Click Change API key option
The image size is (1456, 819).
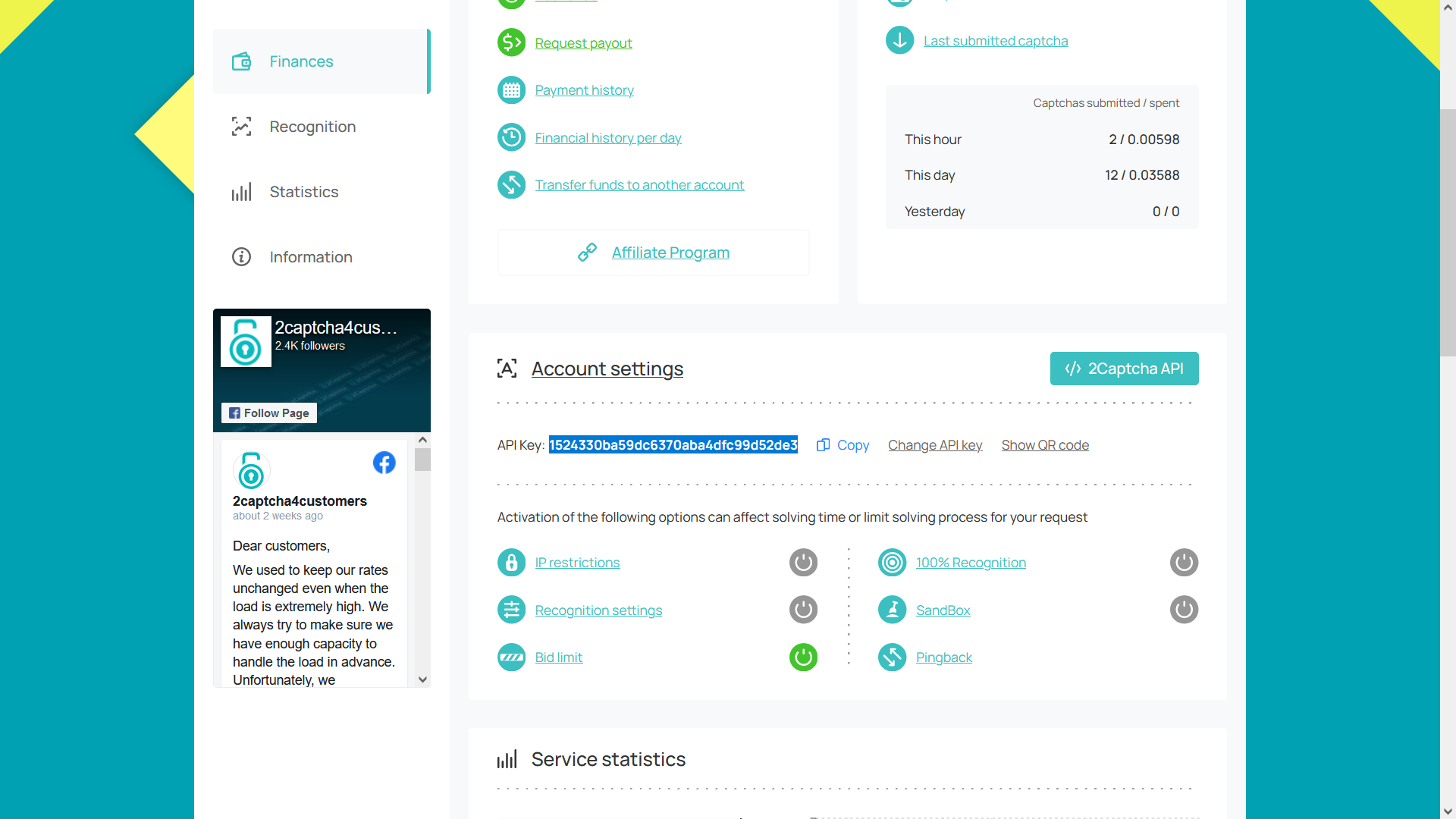935,445
